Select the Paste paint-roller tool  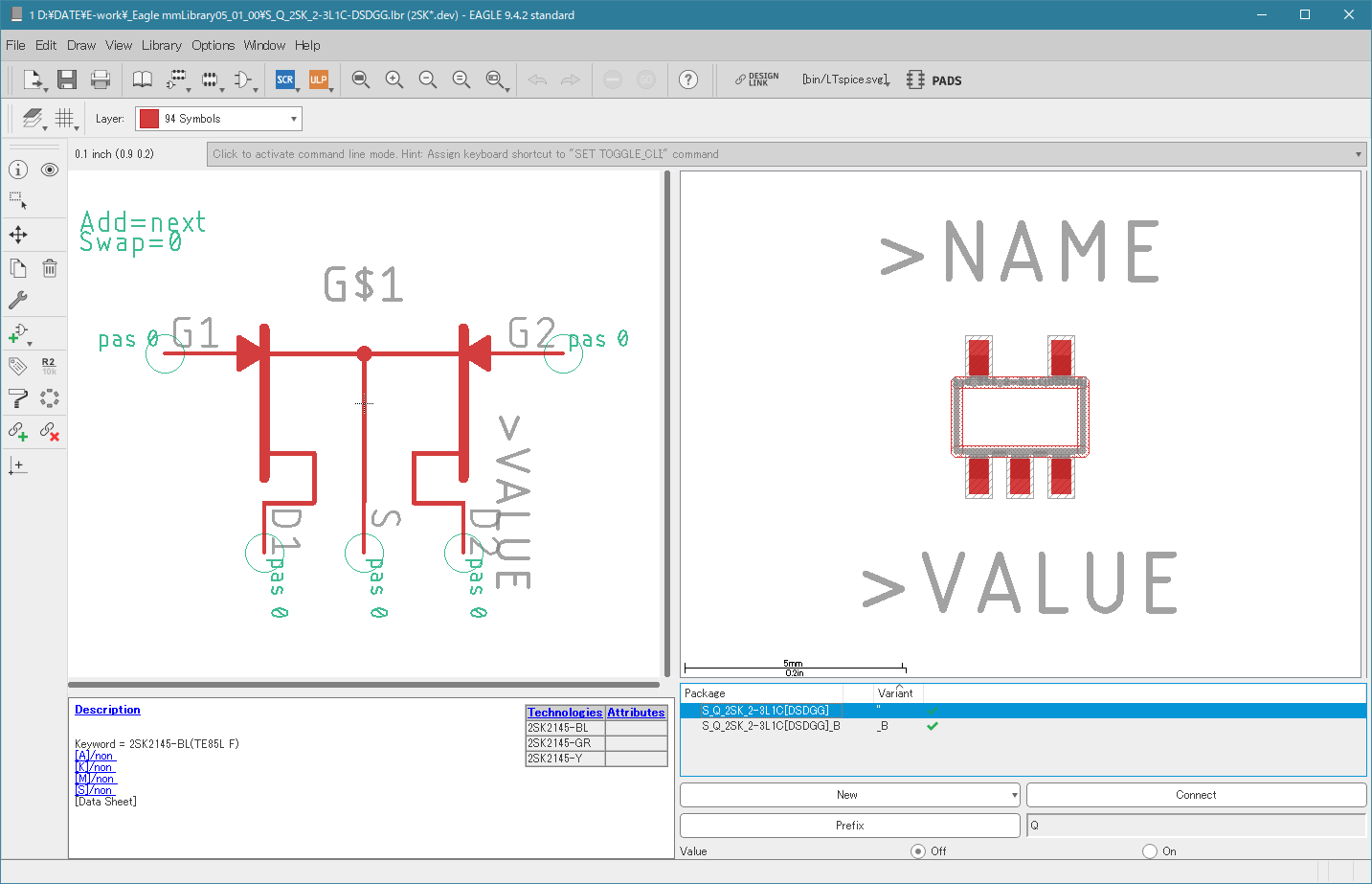(18, 398)
